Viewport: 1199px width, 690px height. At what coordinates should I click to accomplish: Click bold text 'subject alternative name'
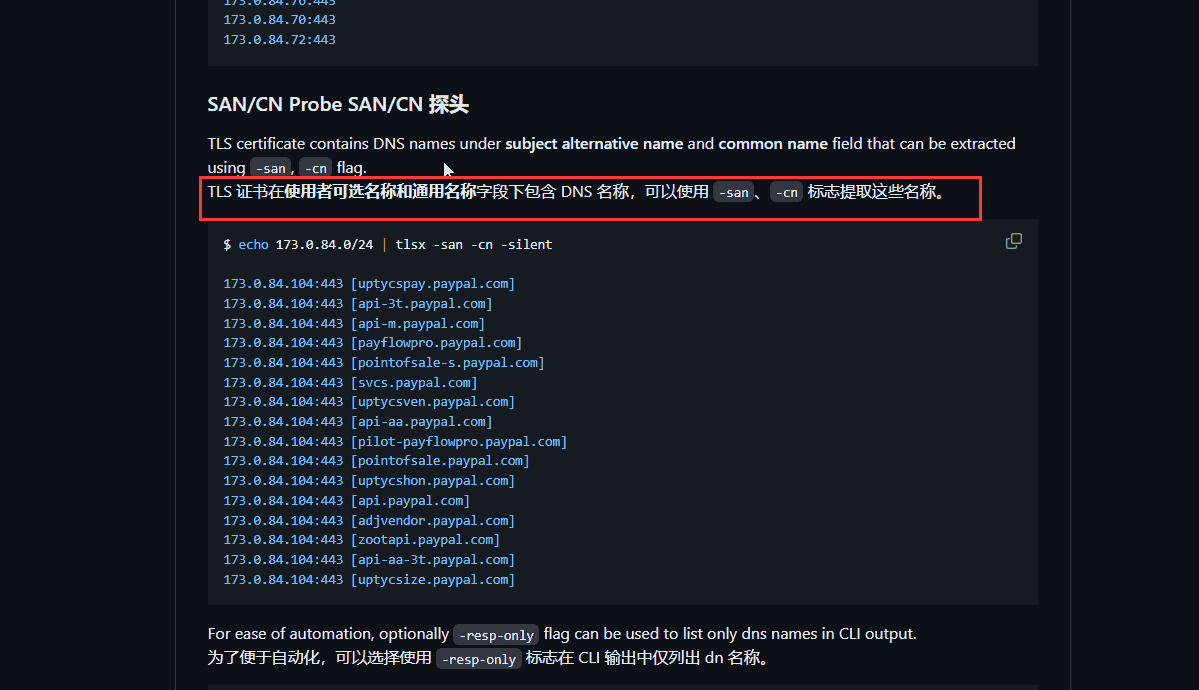594,144
